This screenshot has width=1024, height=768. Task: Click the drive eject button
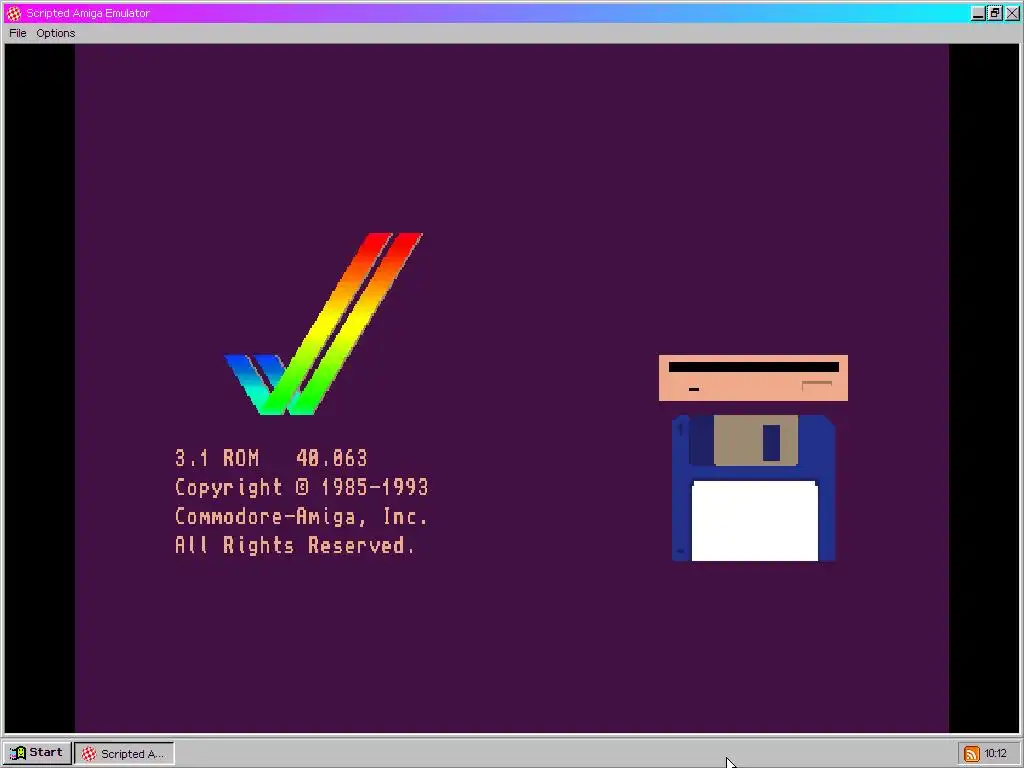click(816, 385)
